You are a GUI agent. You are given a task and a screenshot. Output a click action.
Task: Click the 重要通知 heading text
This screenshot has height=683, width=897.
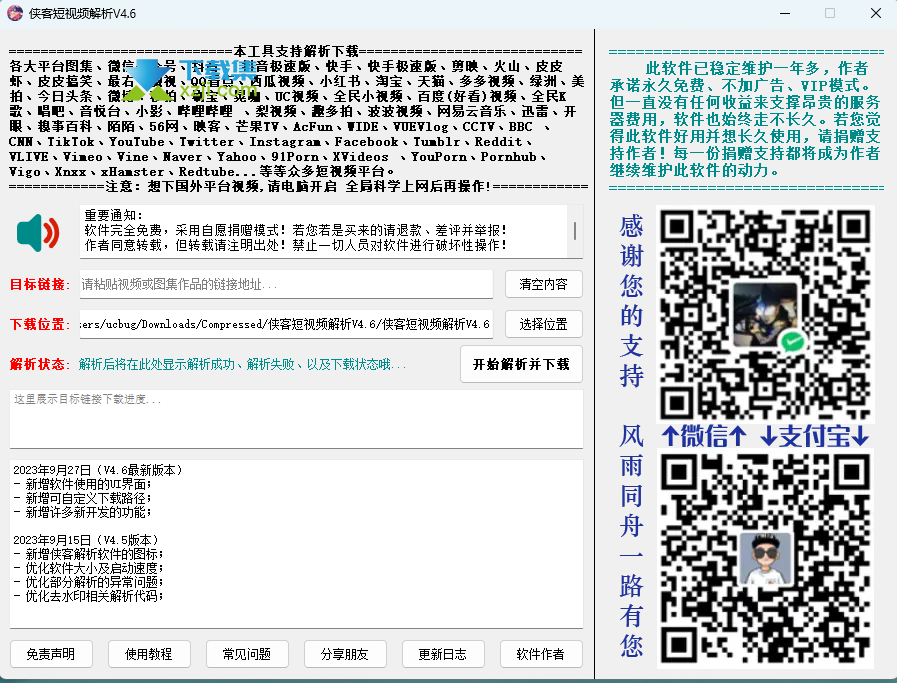tap(113, 215)
